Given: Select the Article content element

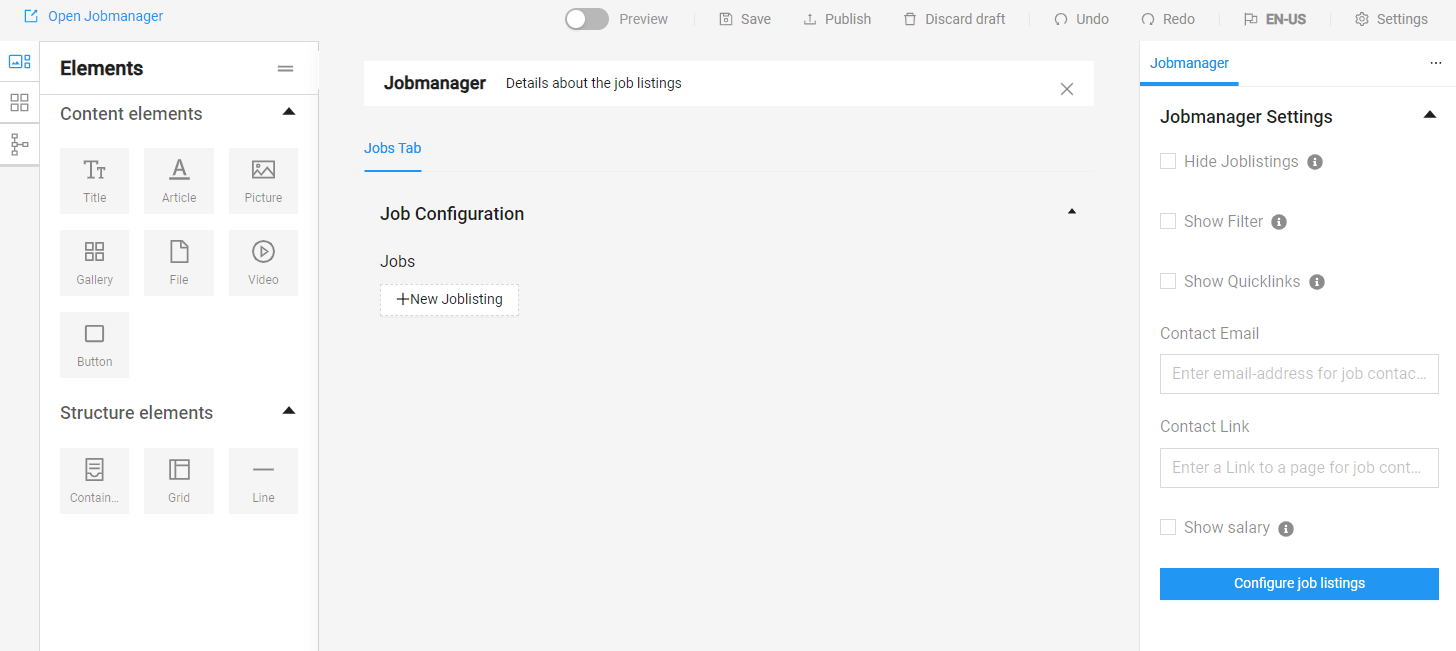Looking at the screenshot, I should click(179, 181).
